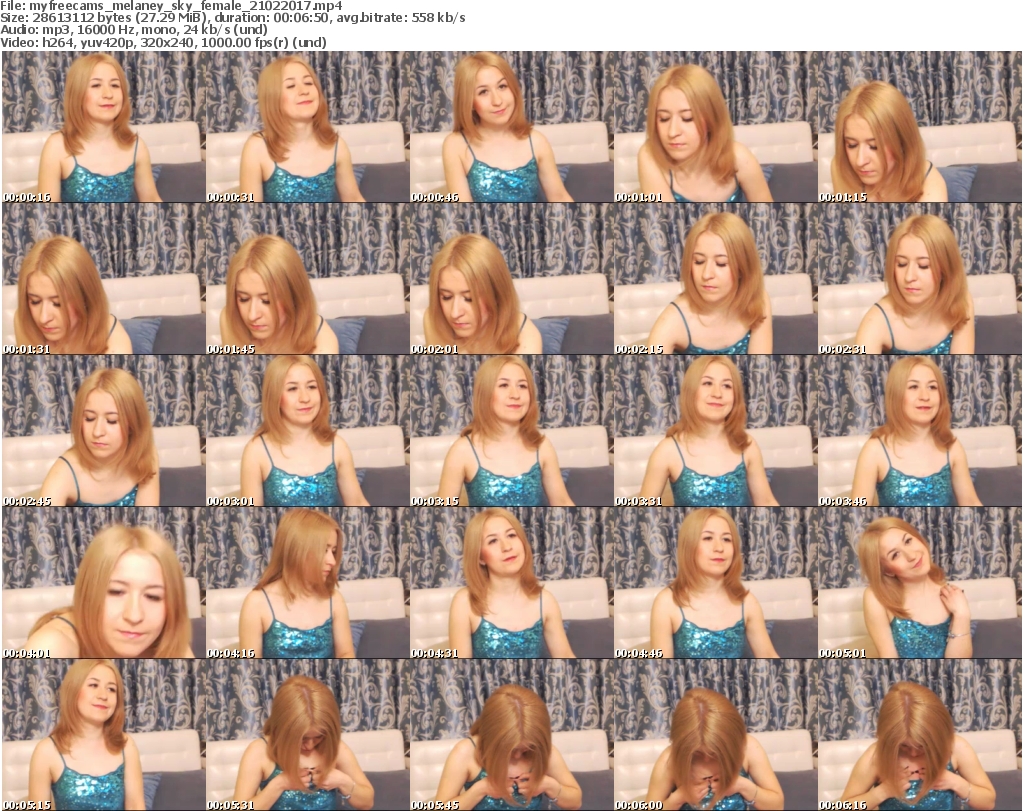This screenshot has height=811, width=1024.
Task: Click the close-up frame at 00:04:01
Action: (x=104, y=583)
